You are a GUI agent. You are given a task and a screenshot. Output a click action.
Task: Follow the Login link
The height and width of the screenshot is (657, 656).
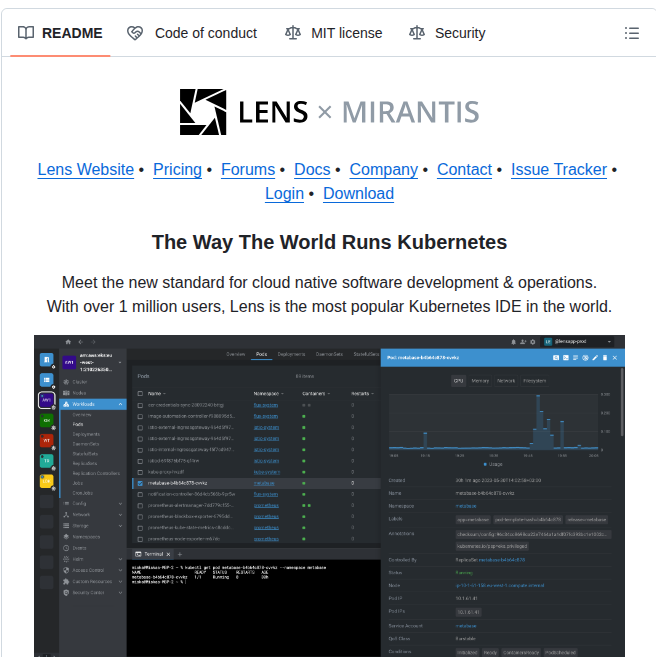click(x=284, y=194)
